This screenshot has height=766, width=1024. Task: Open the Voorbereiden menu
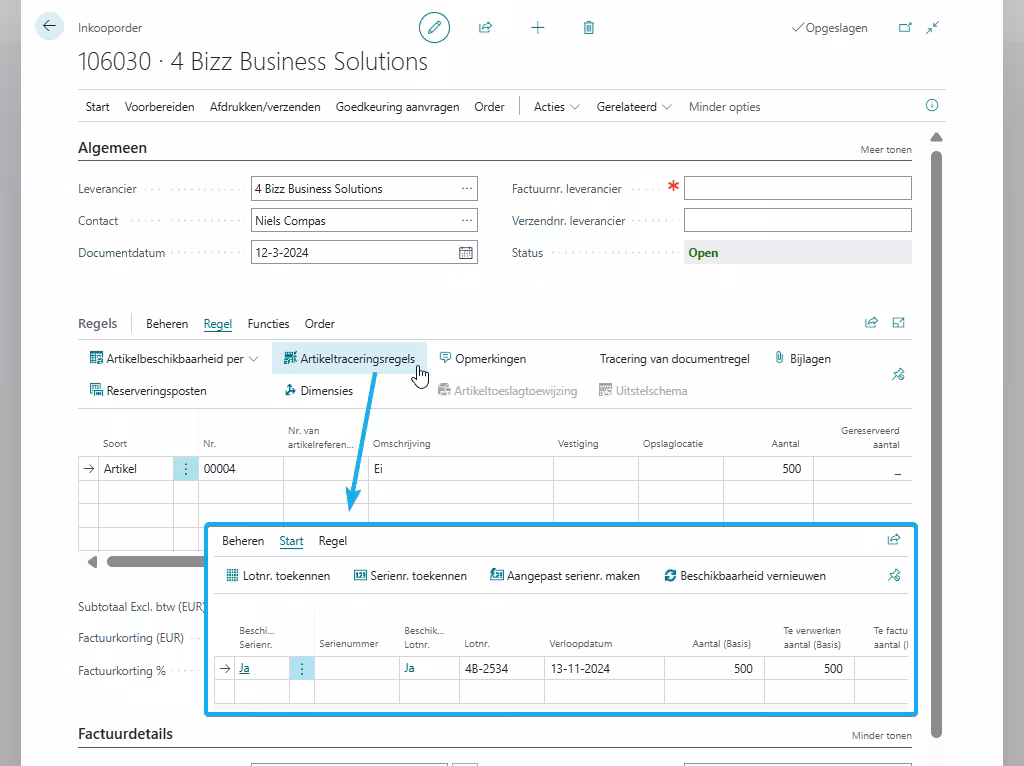pos(159,107)
